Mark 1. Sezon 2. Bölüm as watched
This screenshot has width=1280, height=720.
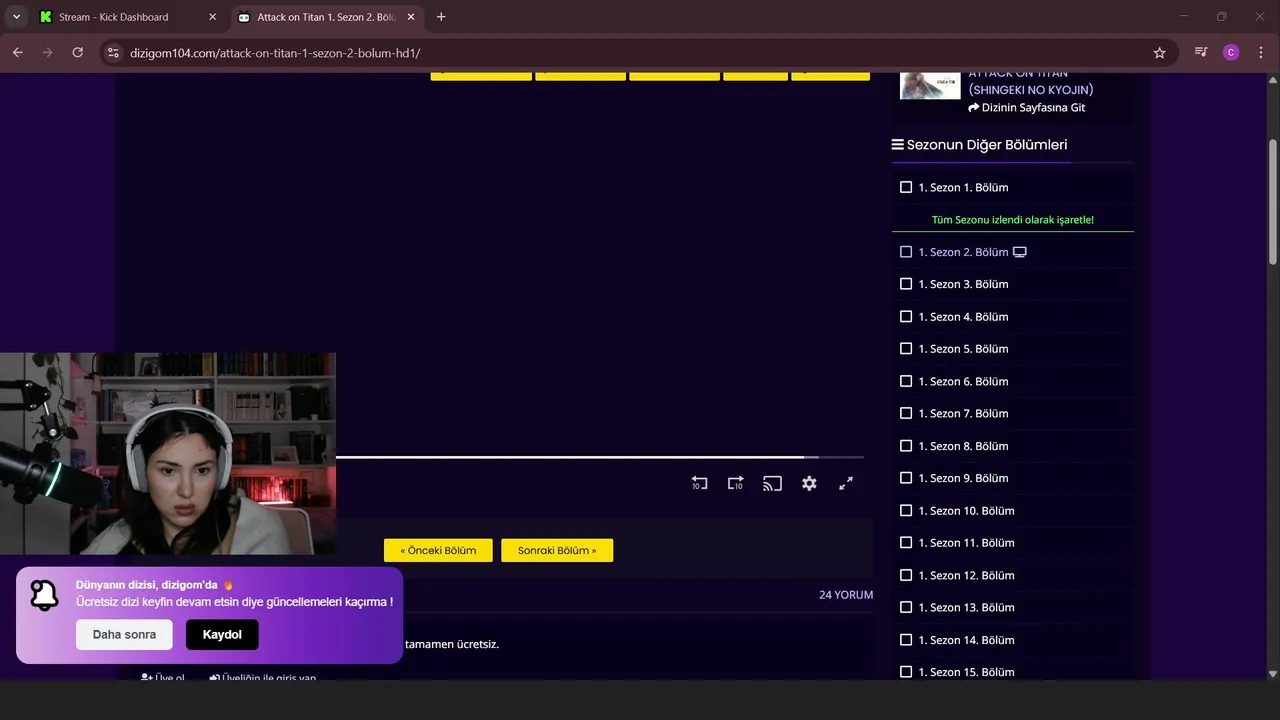(906, 252)
